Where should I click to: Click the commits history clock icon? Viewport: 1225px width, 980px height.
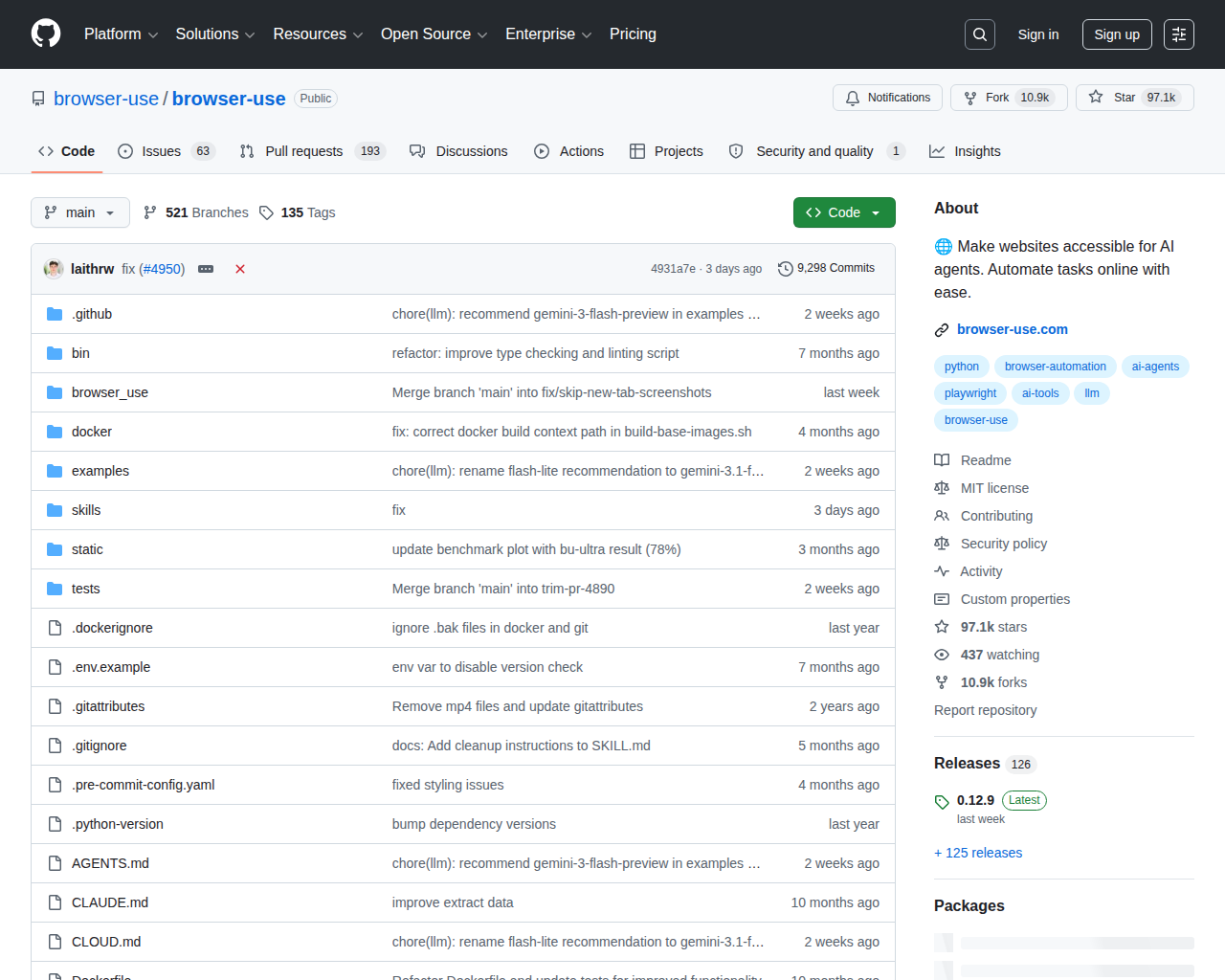coord(786,269)
